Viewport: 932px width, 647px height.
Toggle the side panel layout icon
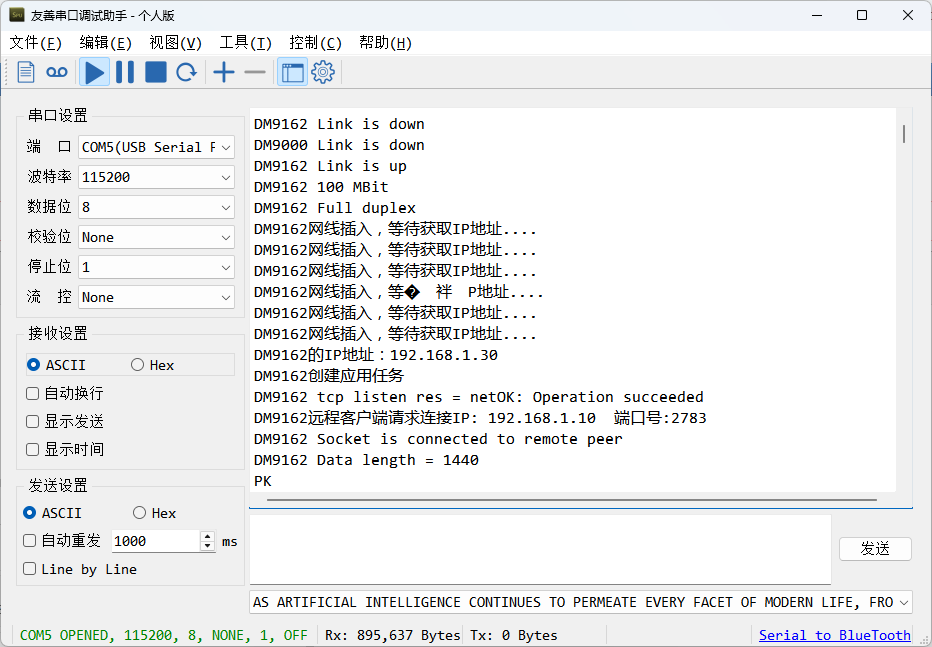click(292, 72)
